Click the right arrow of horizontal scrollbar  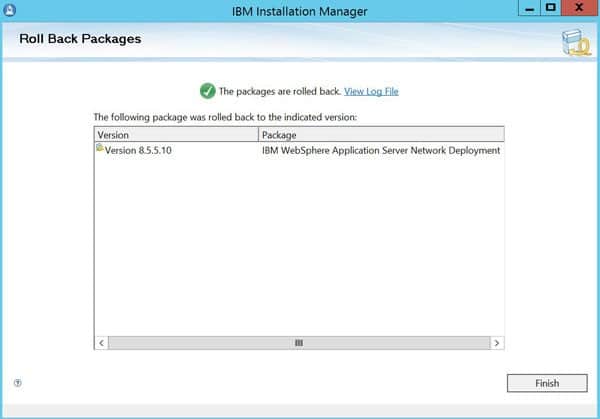pyautogui.click(x=497, y=343)
